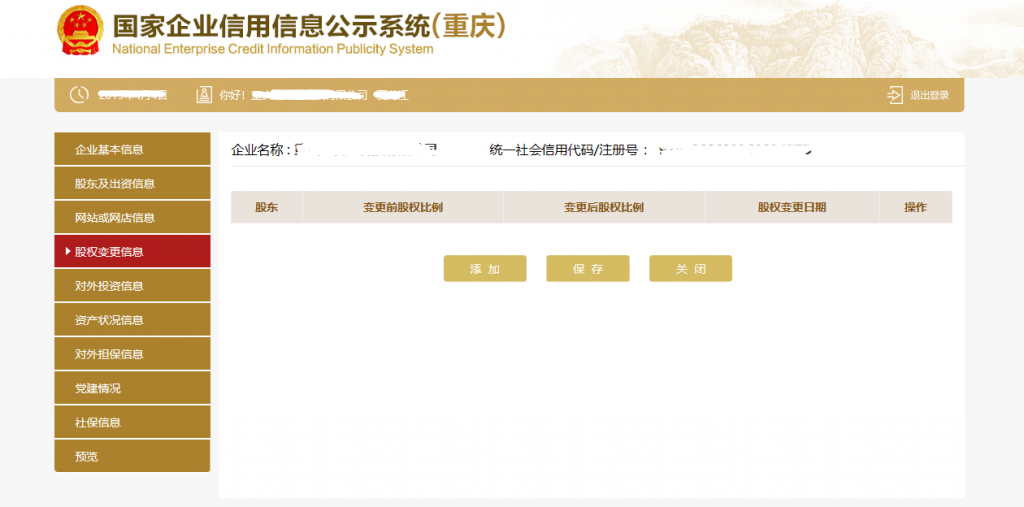Image resolution: width=1024 pixels, height=507 pixels.
Task: Click the 企业名称 label text
Action: (261, 150)
